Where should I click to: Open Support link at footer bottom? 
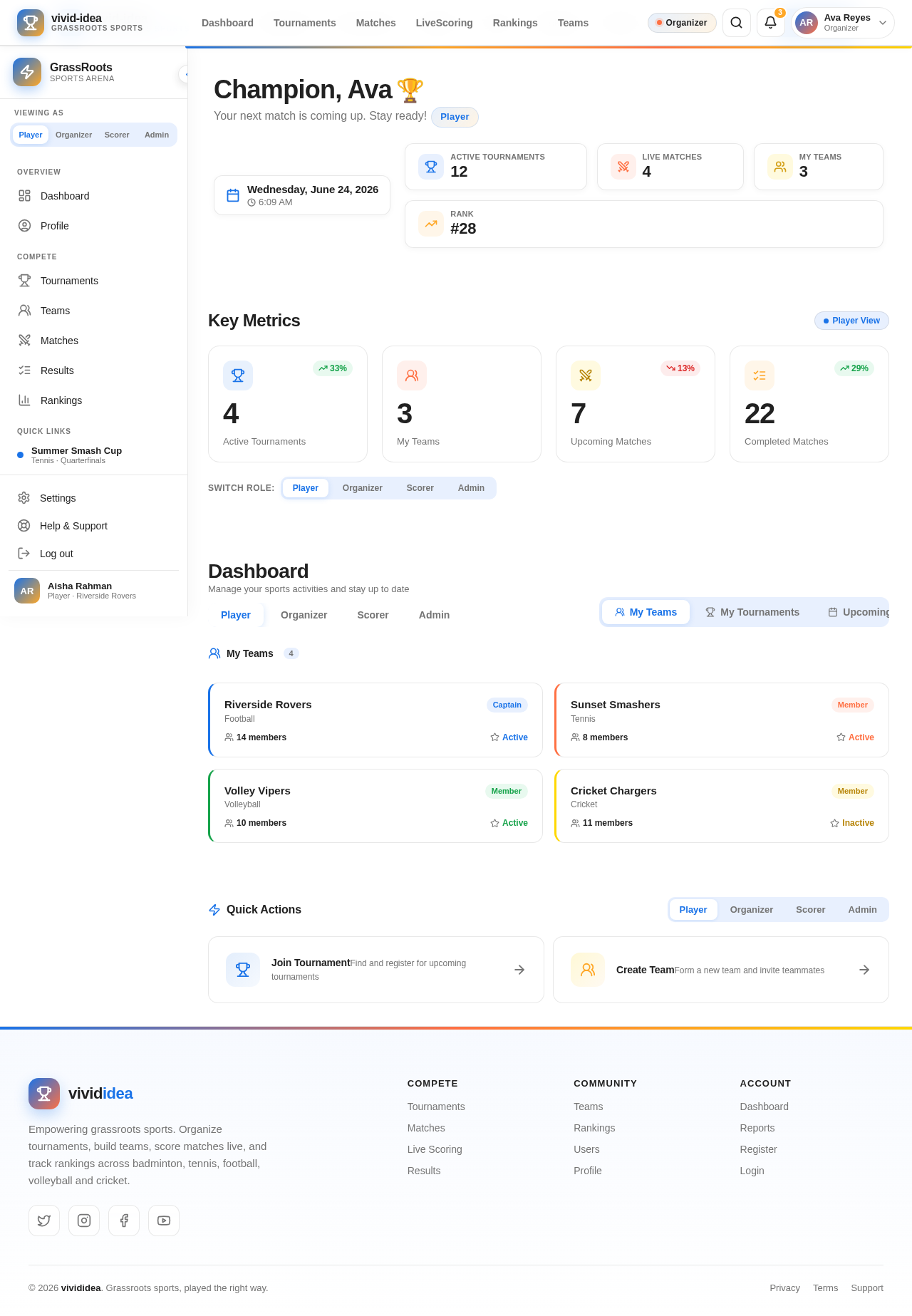point(867,1287)
